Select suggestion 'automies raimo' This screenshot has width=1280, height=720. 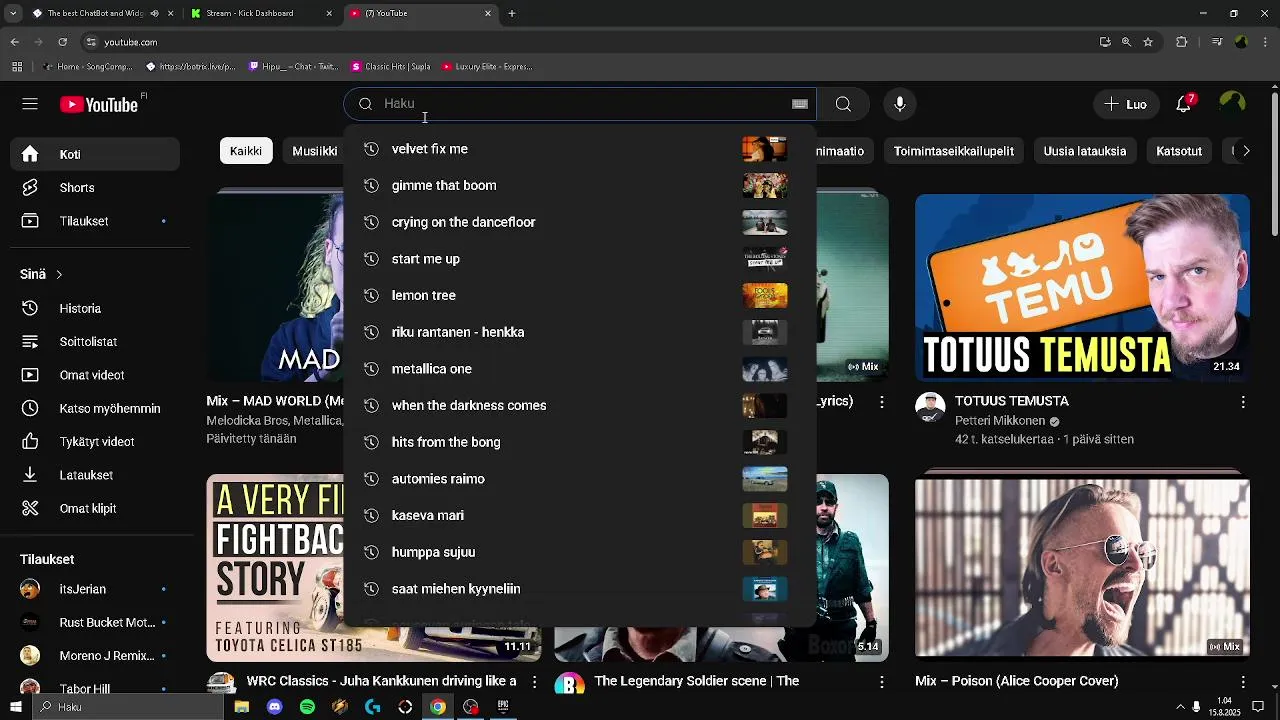[580, 479]
